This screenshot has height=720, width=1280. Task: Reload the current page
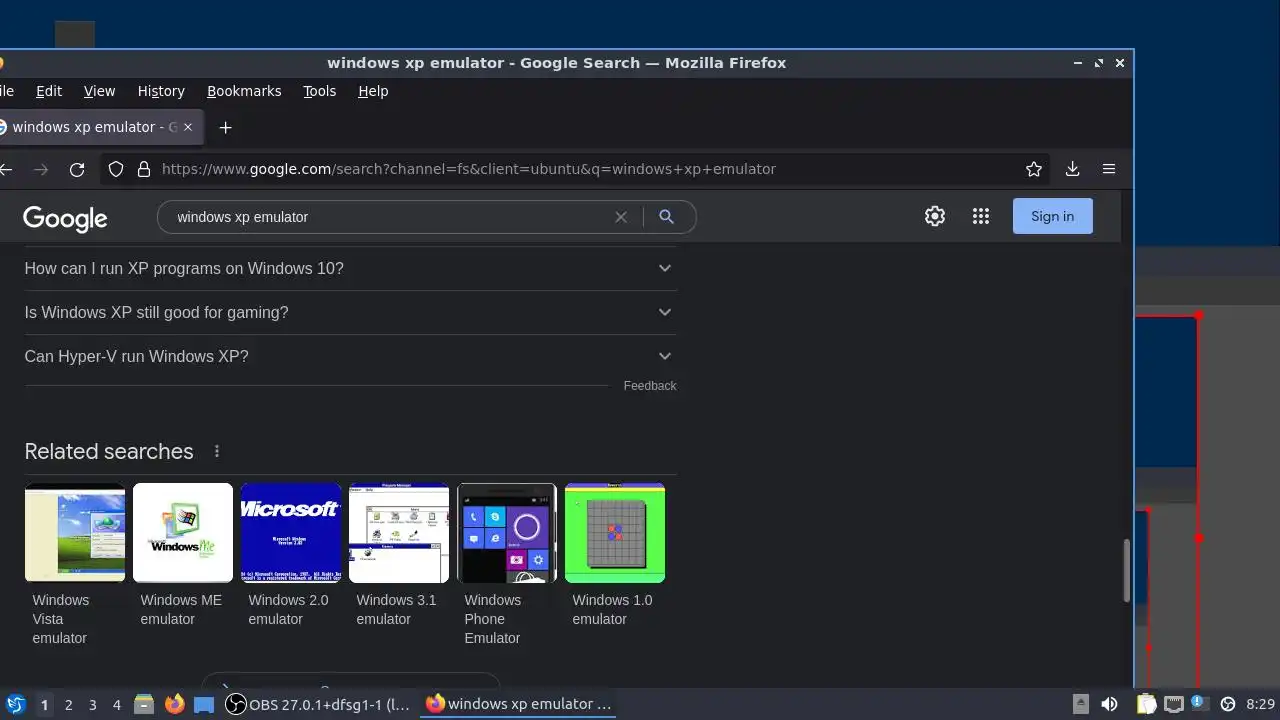point(77,170)
